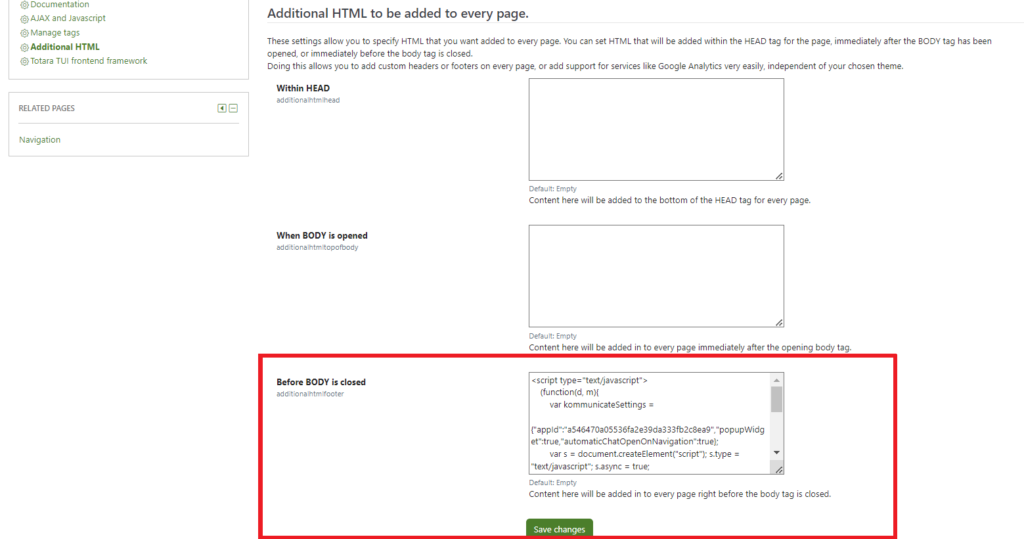Click the scrollbar thumb in footer textarea
Screen dimensions: 1024x539
776,399
